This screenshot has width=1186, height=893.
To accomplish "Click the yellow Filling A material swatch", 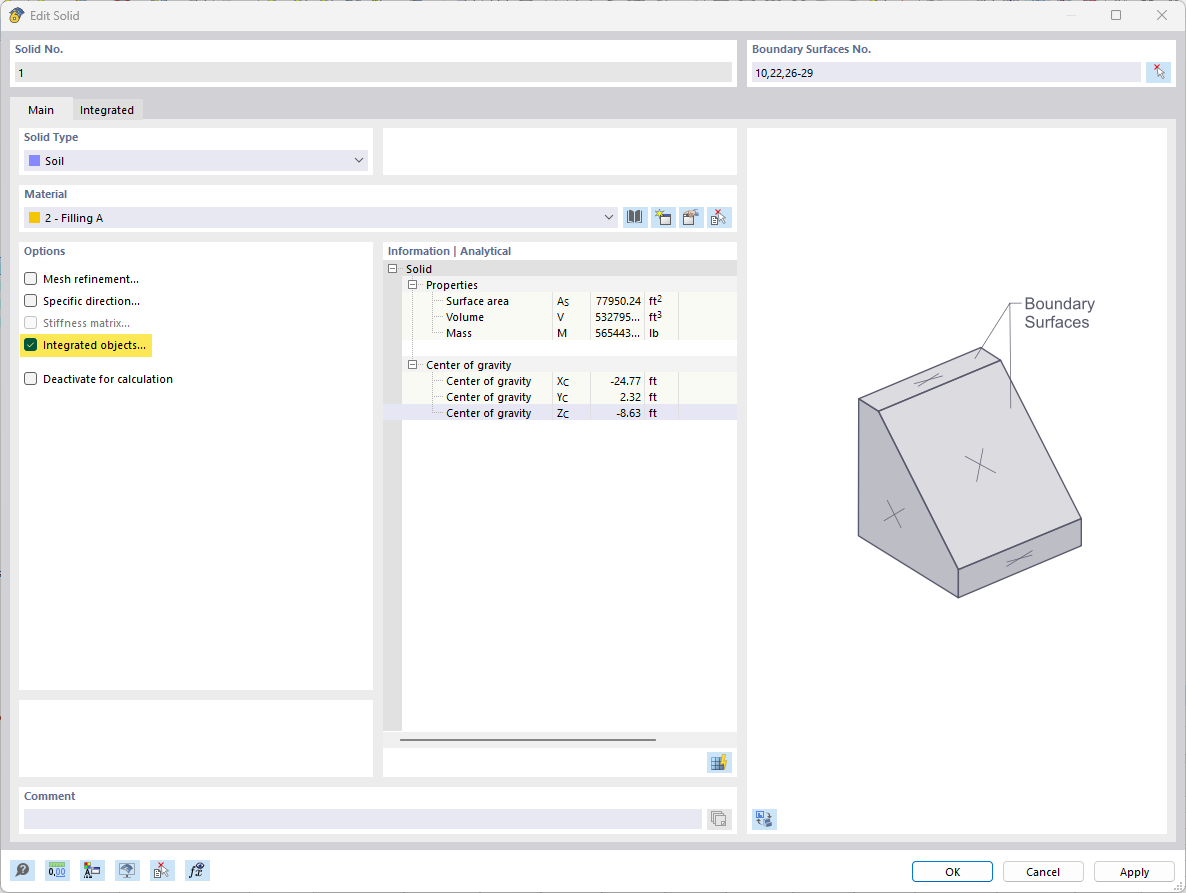I will click(34, 218).
